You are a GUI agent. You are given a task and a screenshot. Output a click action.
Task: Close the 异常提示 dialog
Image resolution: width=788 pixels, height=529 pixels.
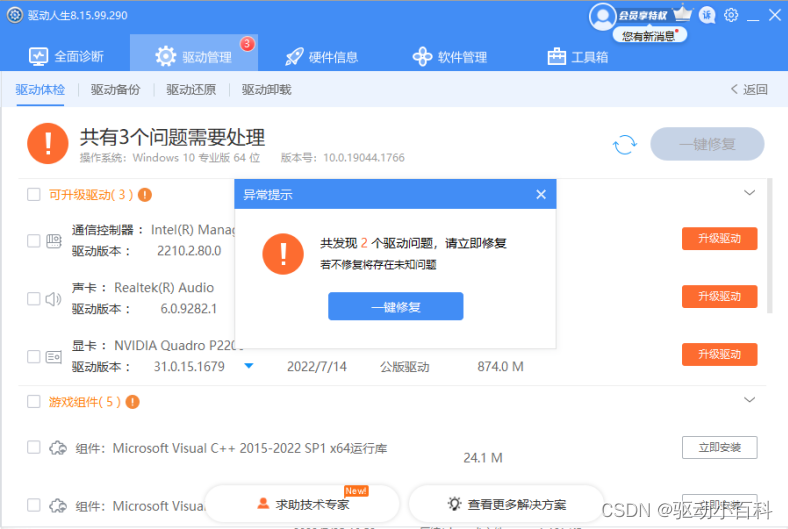click(541, 194)
